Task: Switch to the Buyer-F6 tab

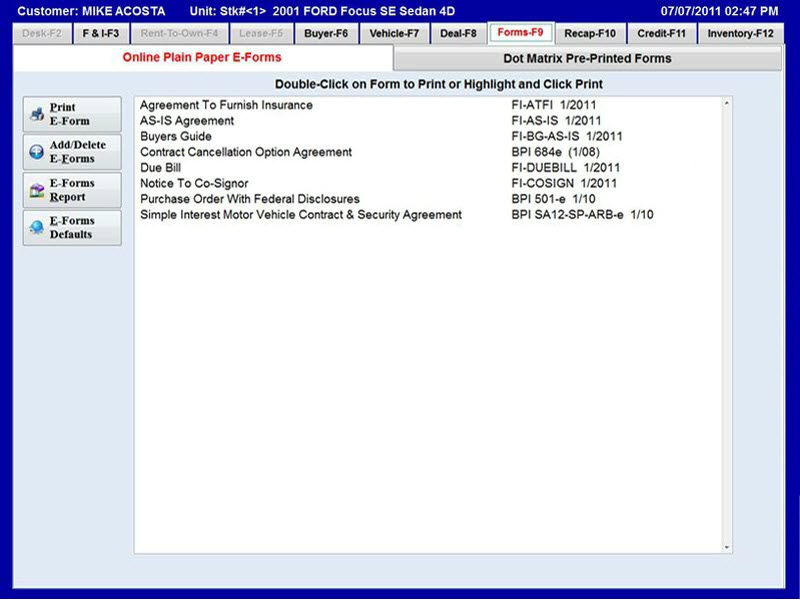Action: [x=326, y=33]
